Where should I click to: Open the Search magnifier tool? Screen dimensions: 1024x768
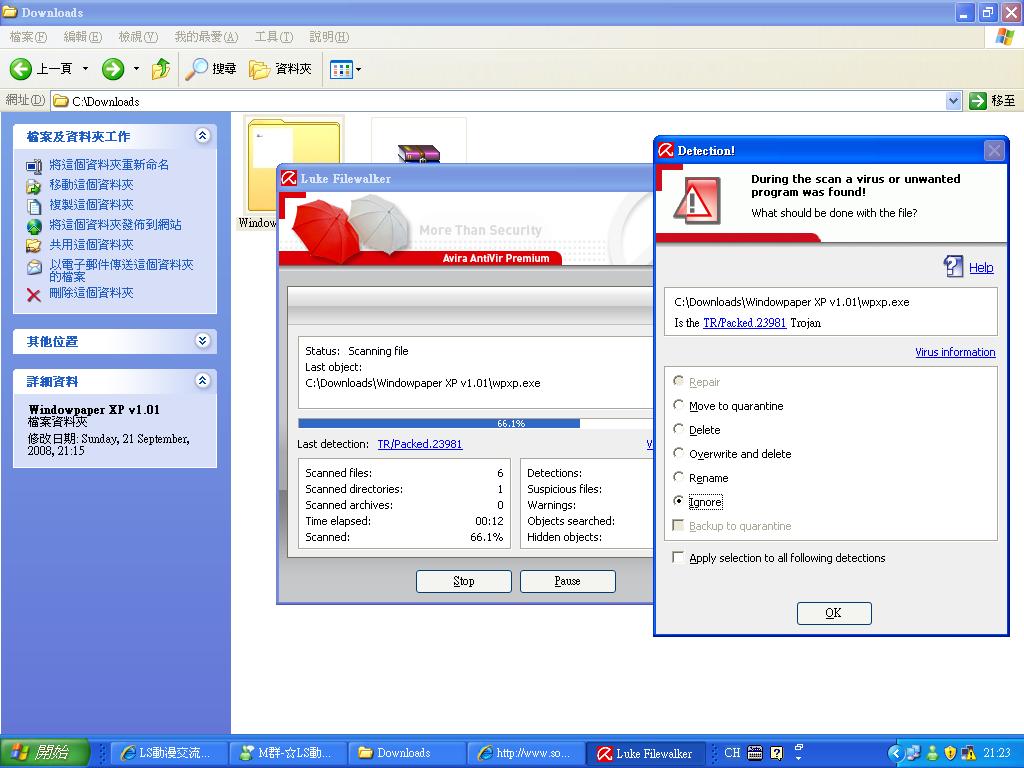point(197,69)
